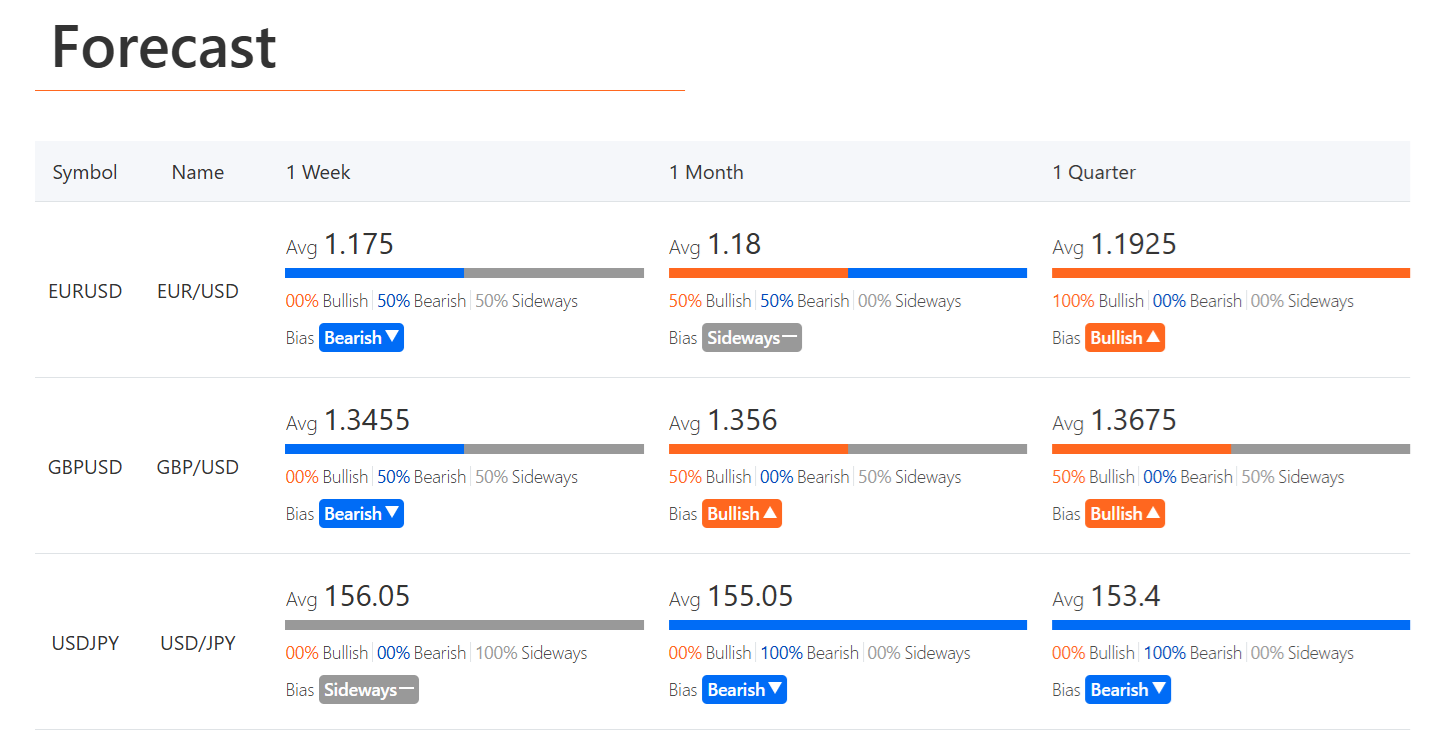
Task: Click the USD/JPY 1 Month sentiment bar
Action: point(848,625)
